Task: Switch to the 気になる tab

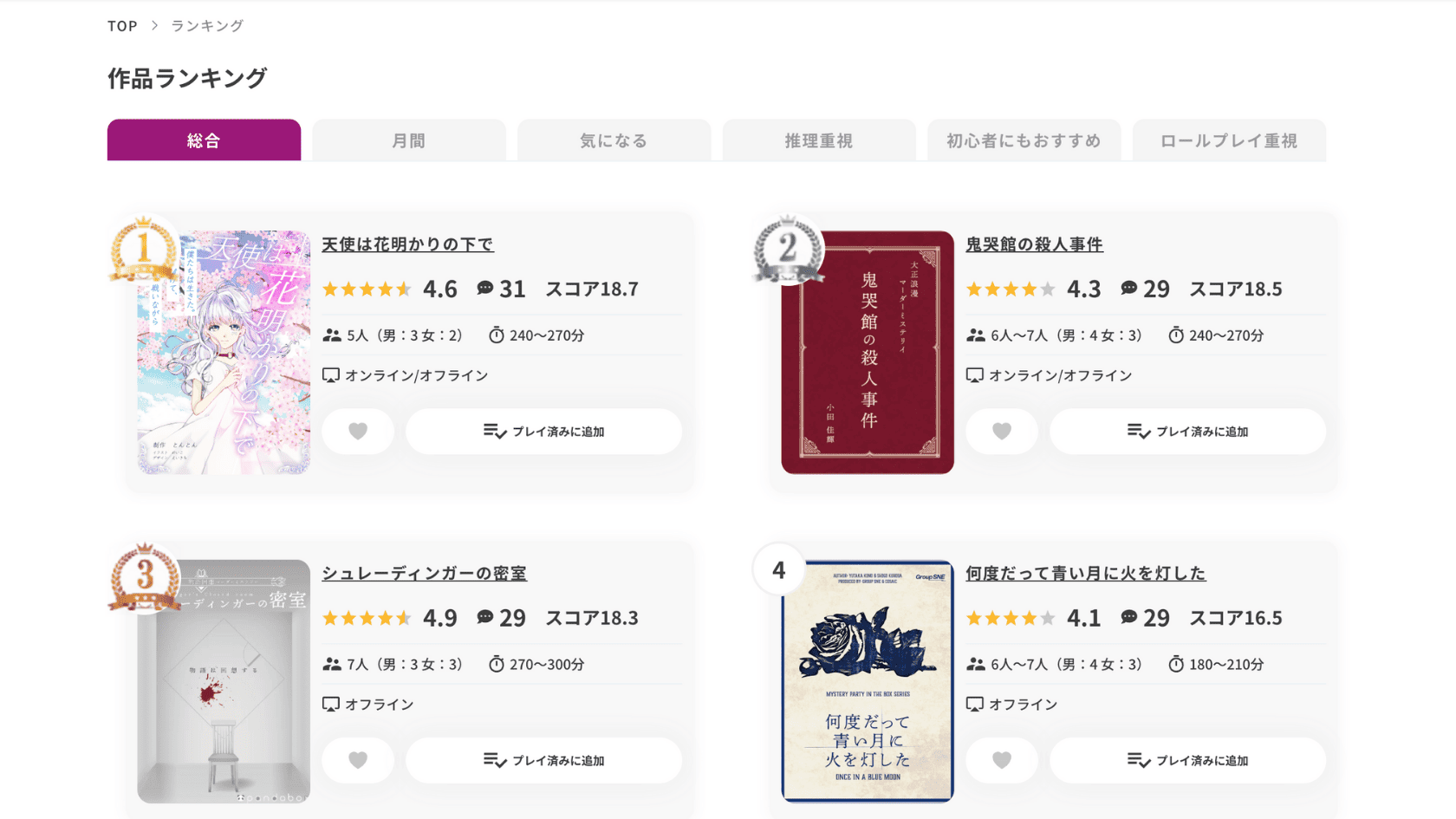Action: tap(614, 140)
